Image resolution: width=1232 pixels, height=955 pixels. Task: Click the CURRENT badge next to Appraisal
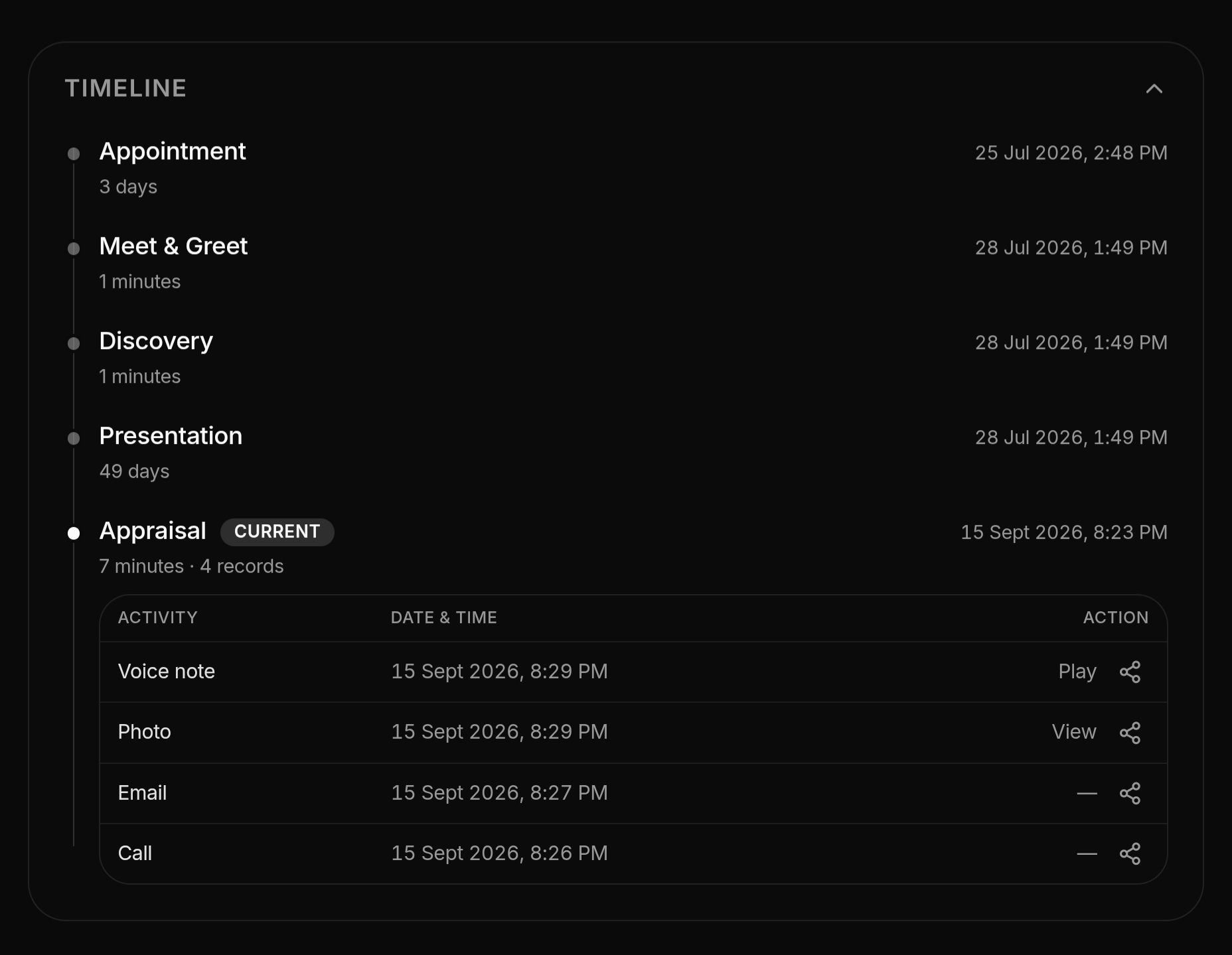277,532
